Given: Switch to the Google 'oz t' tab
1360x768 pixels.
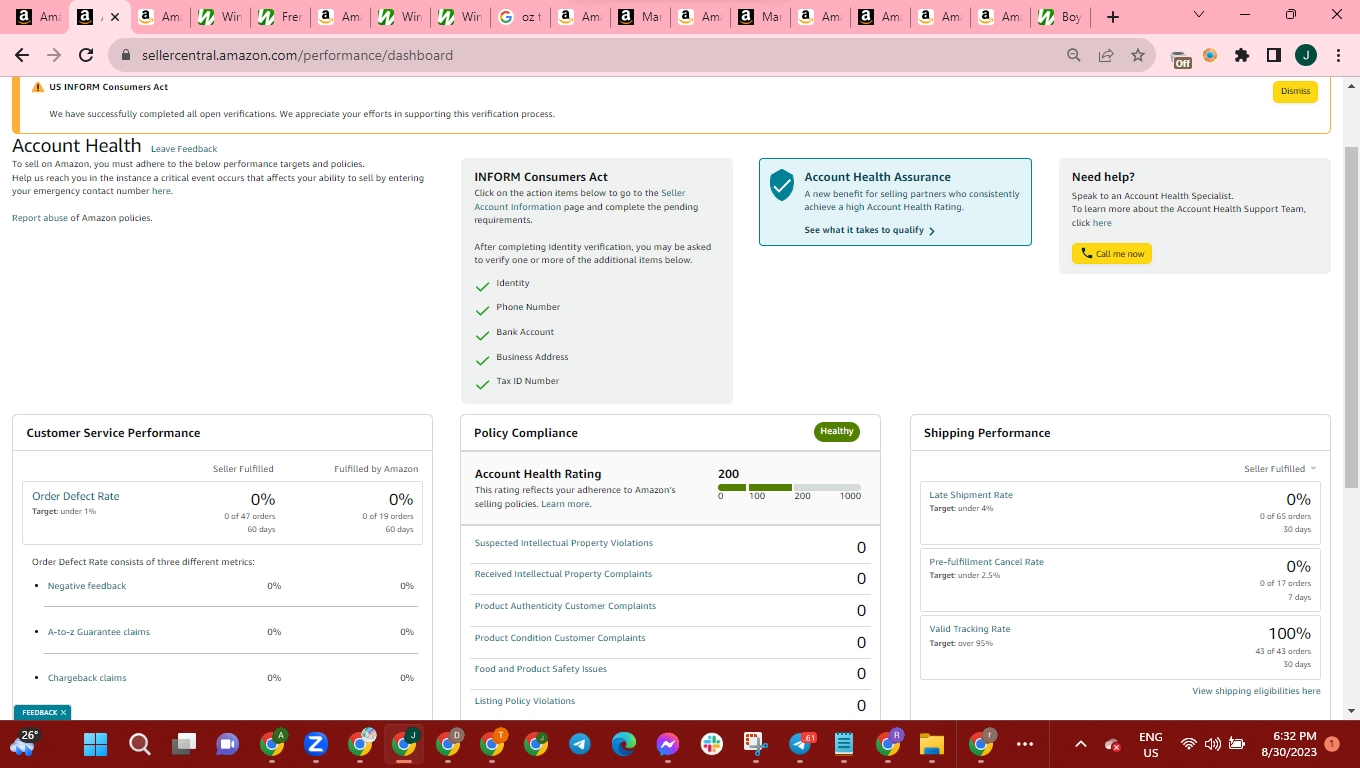Looking at the screenshot, I should [x=519, y=17].
